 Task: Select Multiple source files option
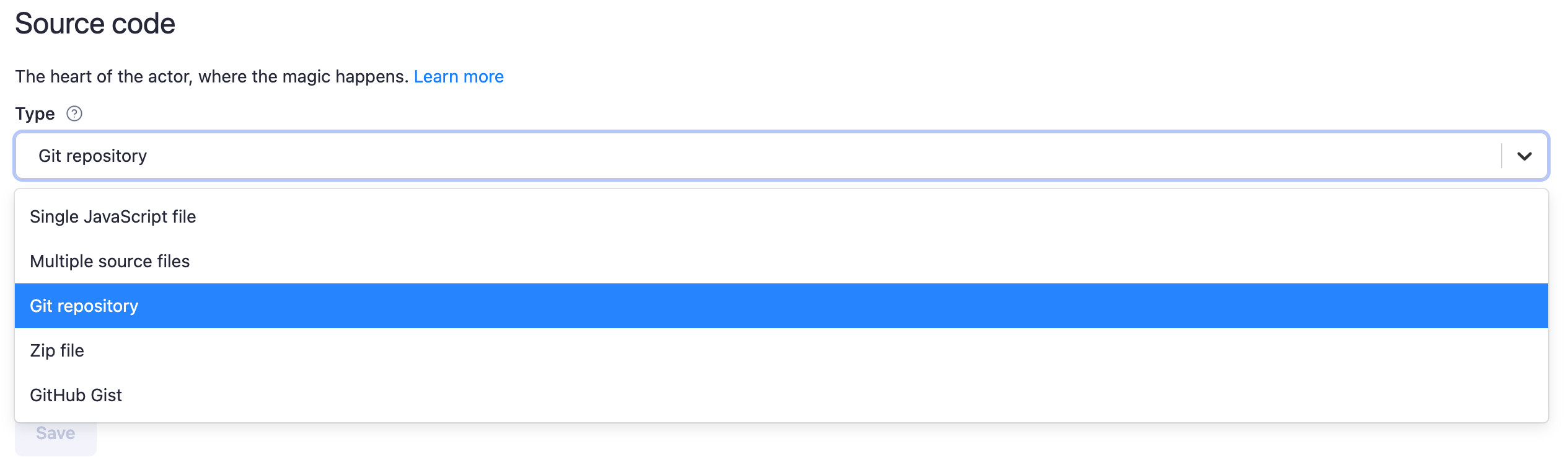point(110,261)
